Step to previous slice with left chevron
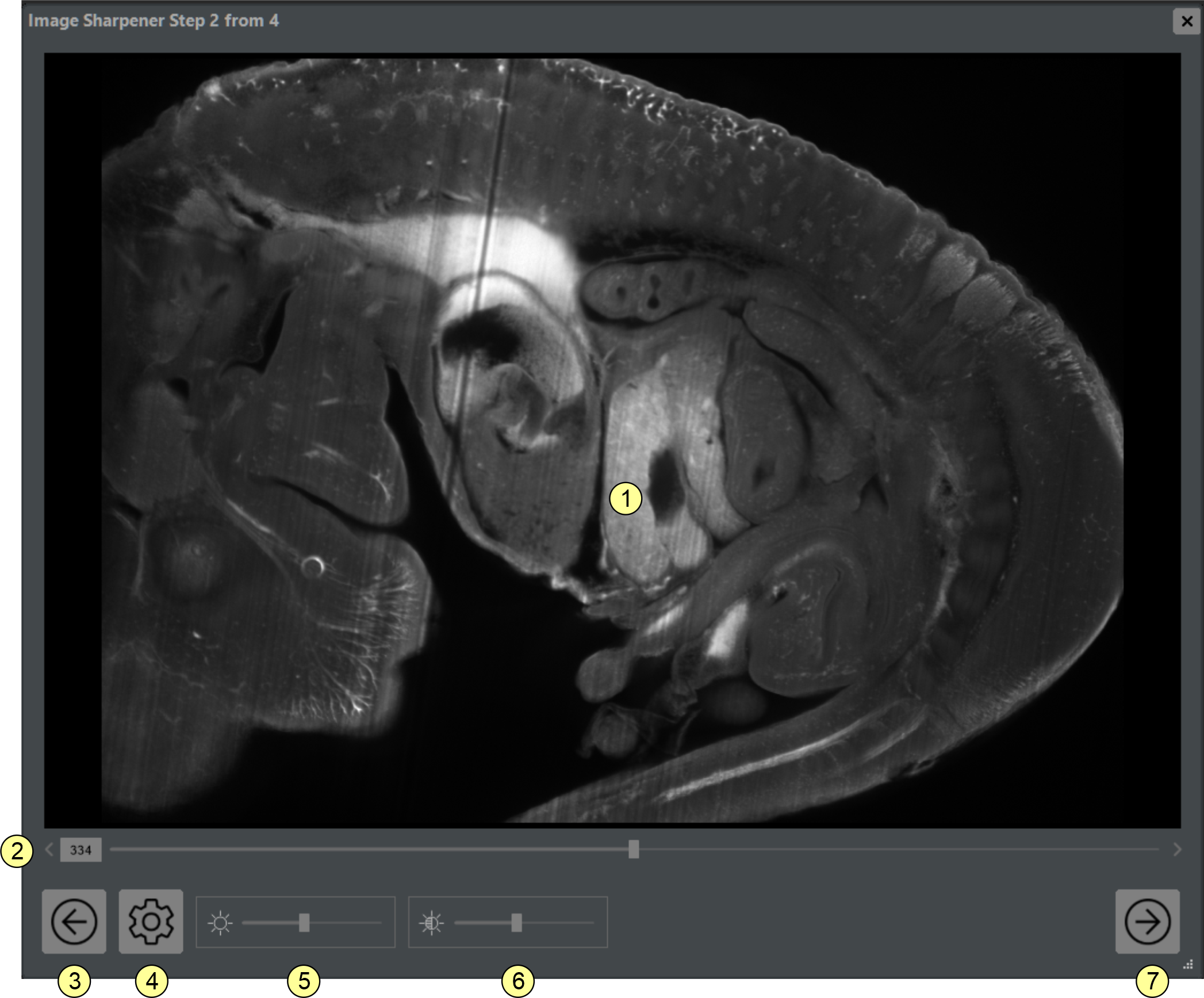This screenshot has width=1204, height=998. click(49, 849)
